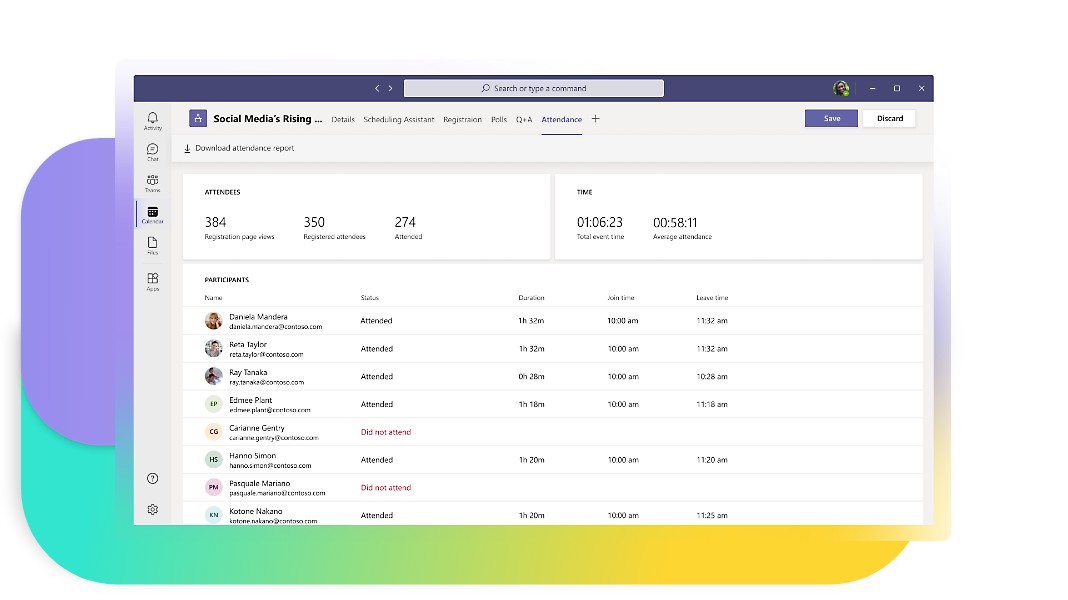1068x600 pixels.
Task: Go back with the left chevron
Action: click(377, 88)
